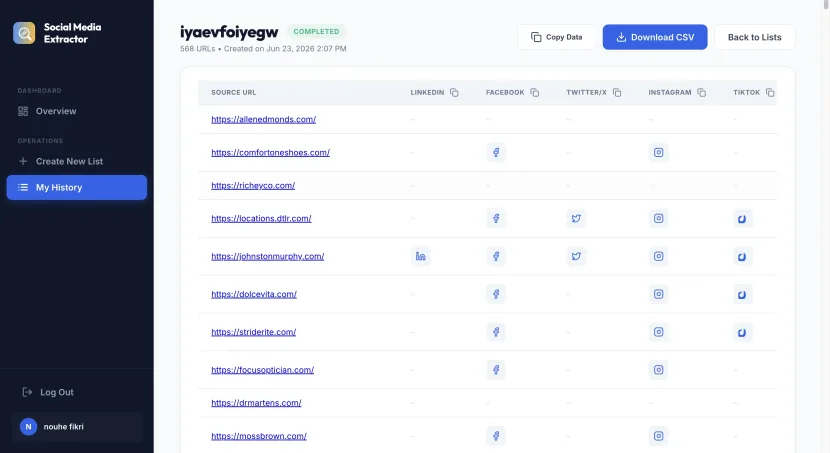830x453 pixels.
Task: Open Instagram icon for focusoptician.com
Action: click(658, 369)
